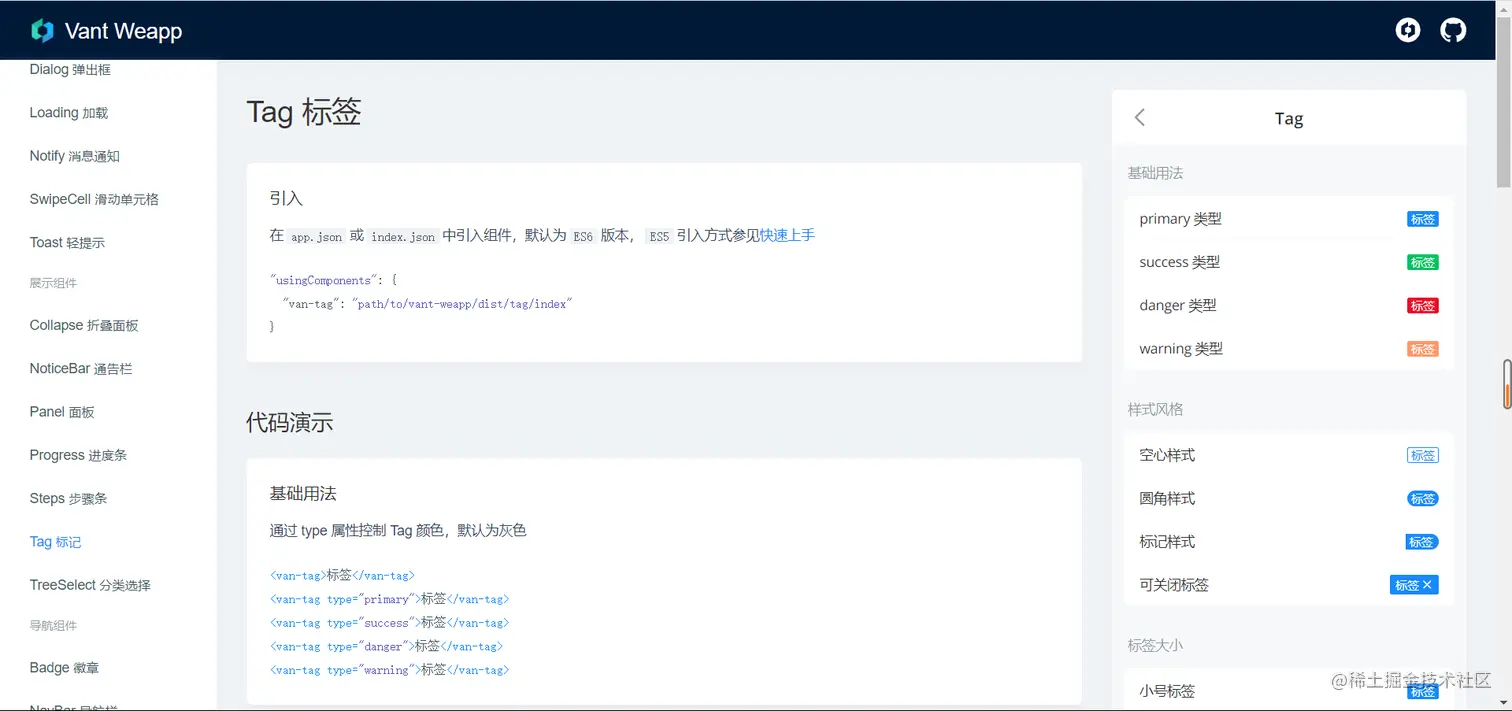Image resolution: width=1512 pixels, height=711 pixels.
Task: Click the ES6 inline code label
Action: (582, 237)
